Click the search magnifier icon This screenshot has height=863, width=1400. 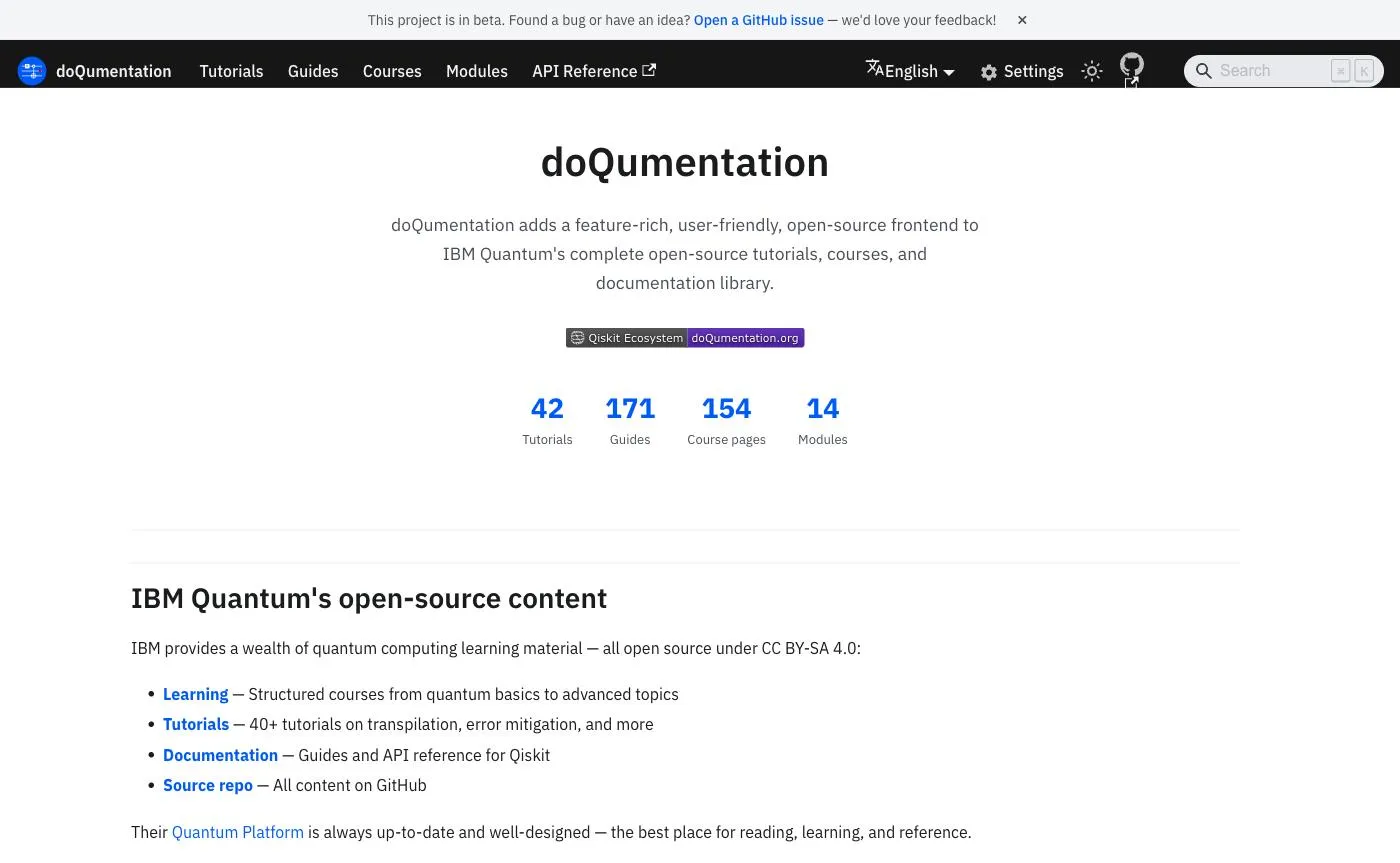[1204, 71]
